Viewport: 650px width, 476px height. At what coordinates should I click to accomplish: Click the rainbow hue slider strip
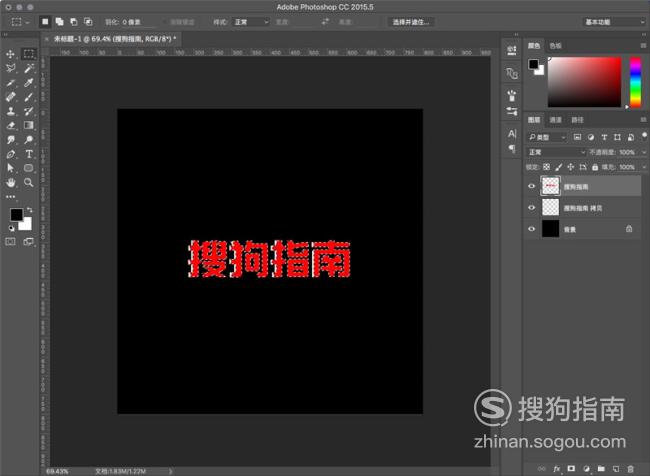[x=635, y=82]
